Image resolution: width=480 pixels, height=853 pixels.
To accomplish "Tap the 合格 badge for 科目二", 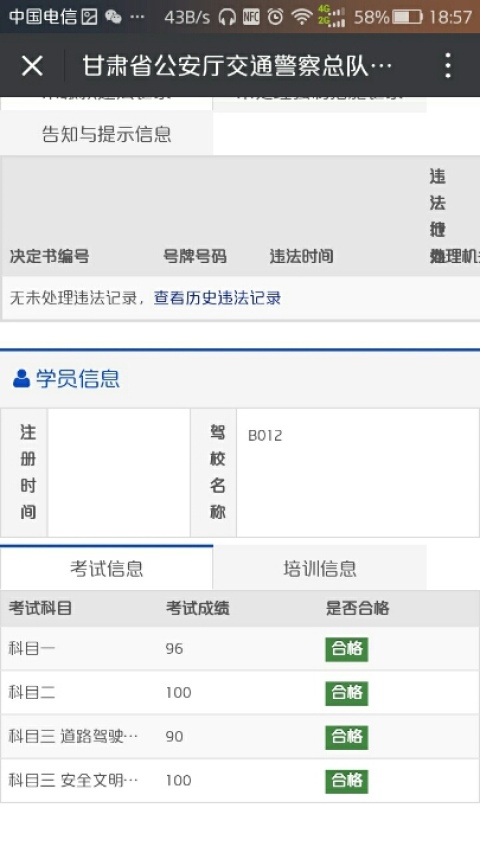I will point(347,693).
